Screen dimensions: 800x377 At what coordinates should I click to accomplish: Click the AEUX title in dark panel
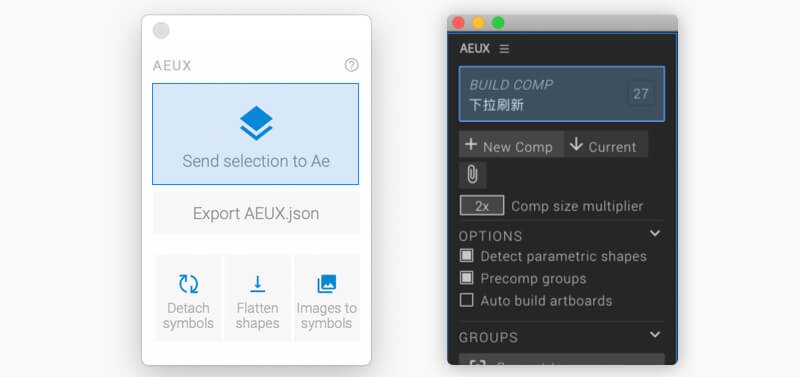[474, 49]
